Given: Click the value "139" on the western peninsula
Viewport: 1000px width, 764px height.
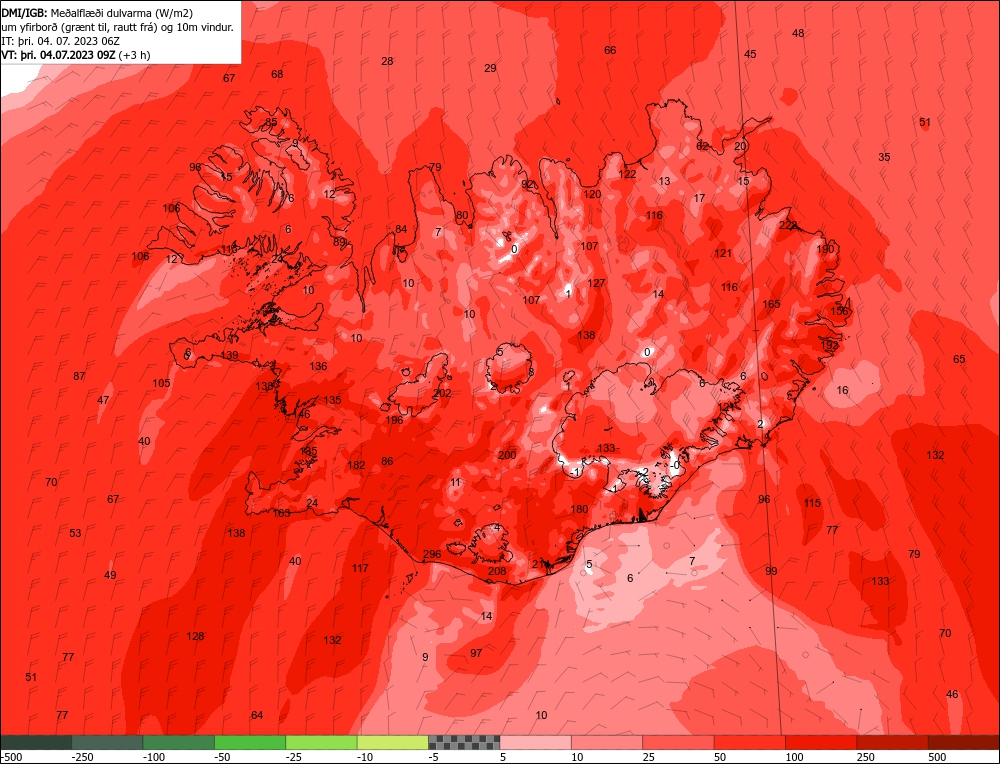Looking at the screenshot, I should pos(229,356).
